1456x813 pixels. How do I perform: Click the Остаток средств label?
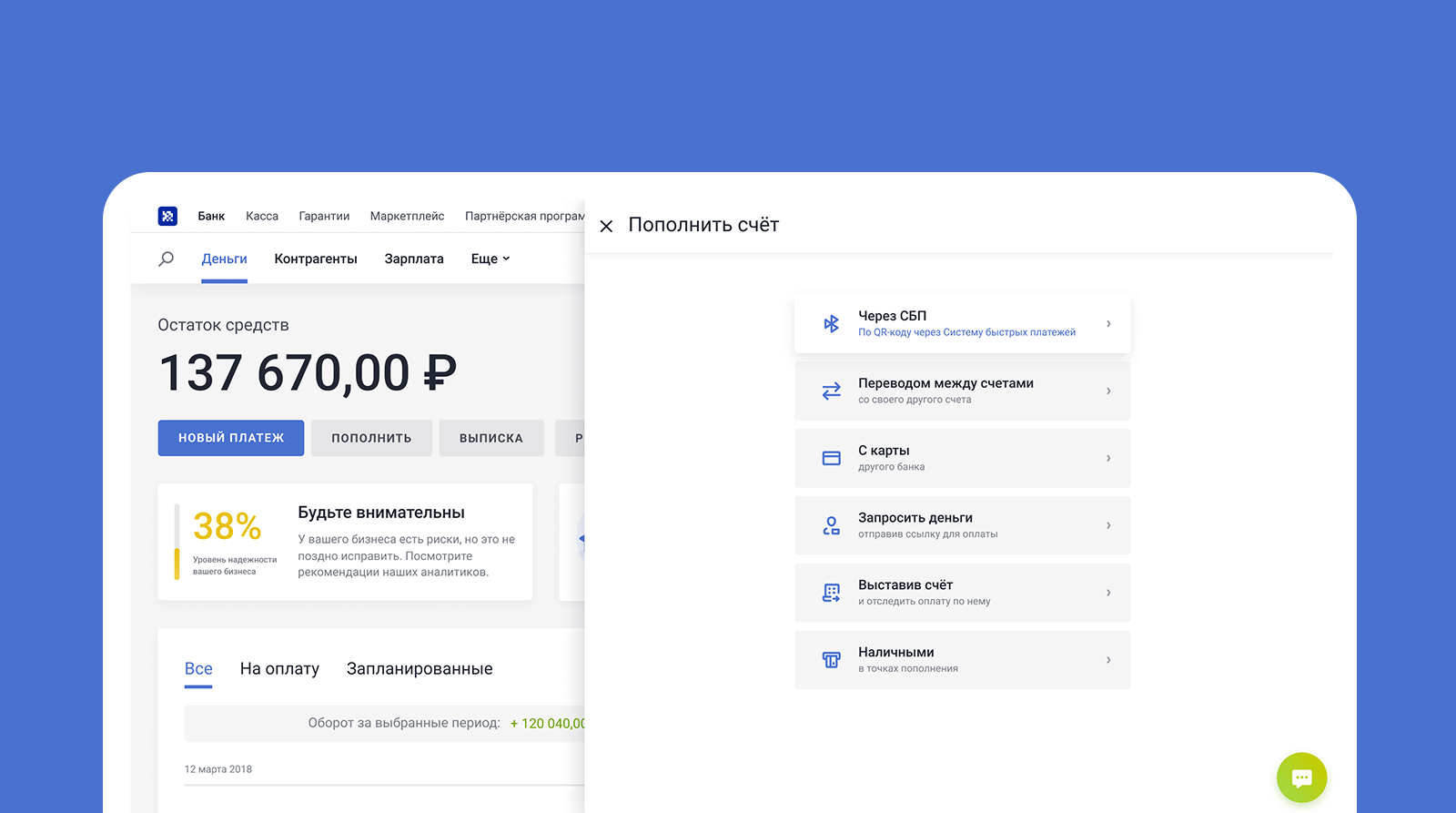click(223, 325)
